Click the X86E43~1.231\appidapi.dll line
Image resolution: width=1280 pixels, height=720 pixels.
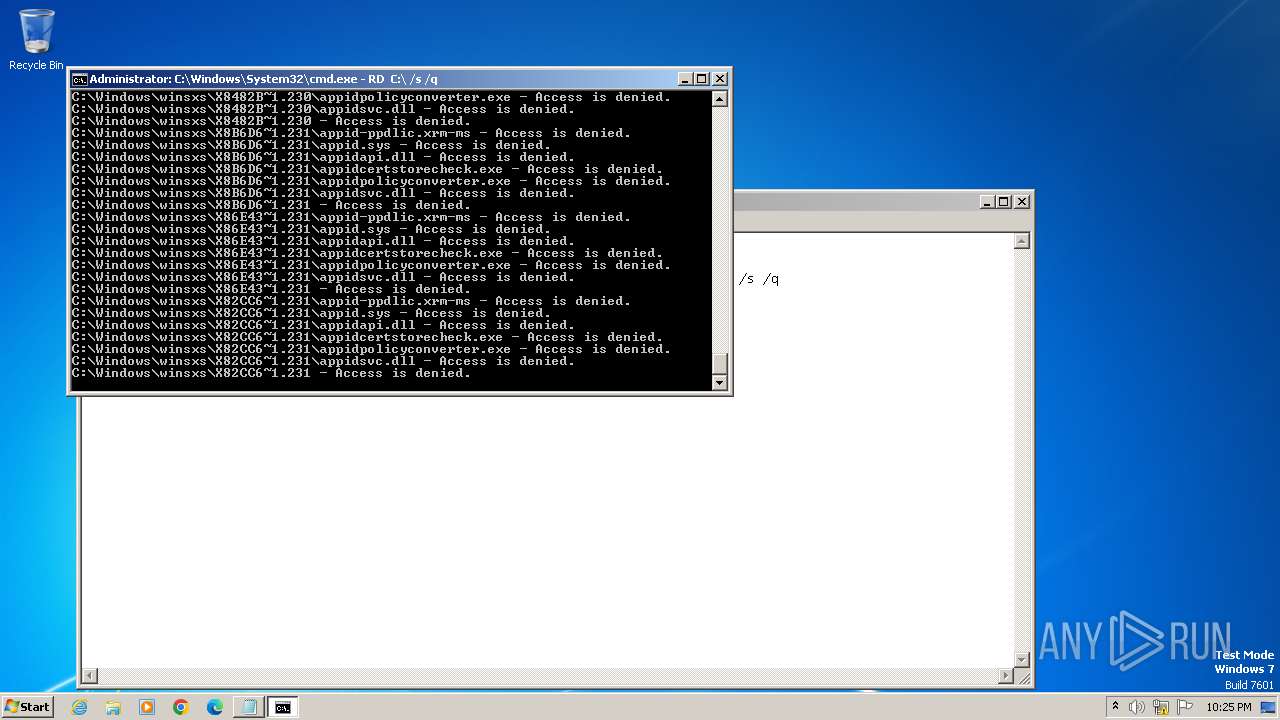point(323,241)
